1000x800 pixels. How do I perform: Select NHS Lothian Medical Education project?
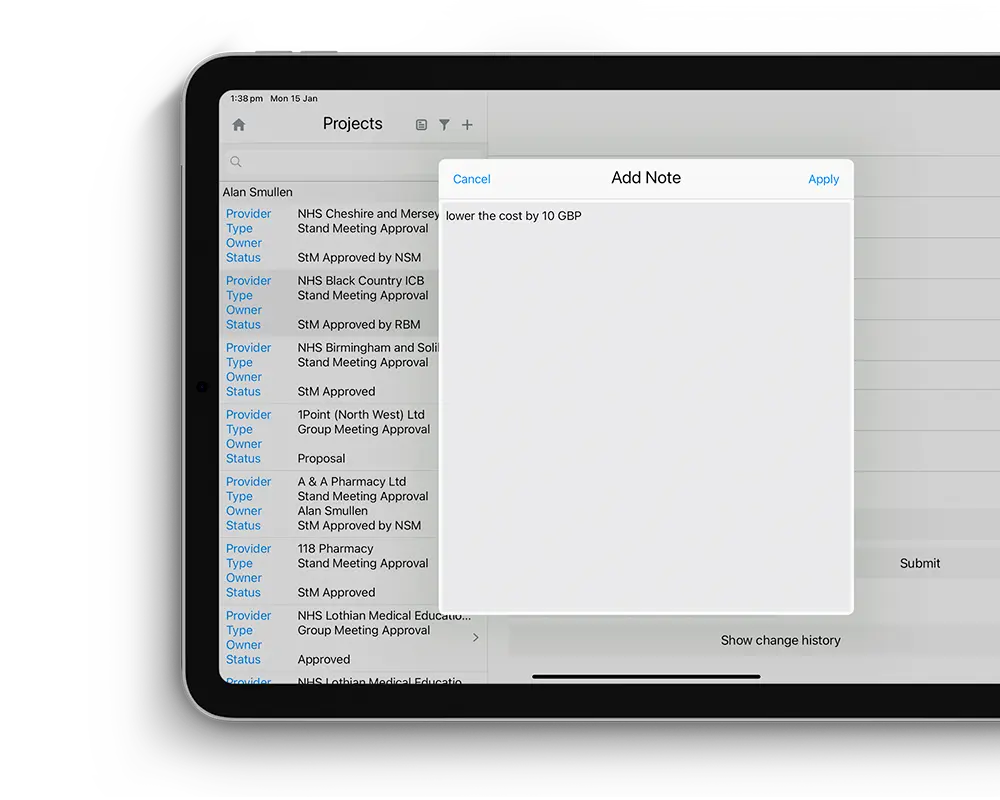(353, 637)
